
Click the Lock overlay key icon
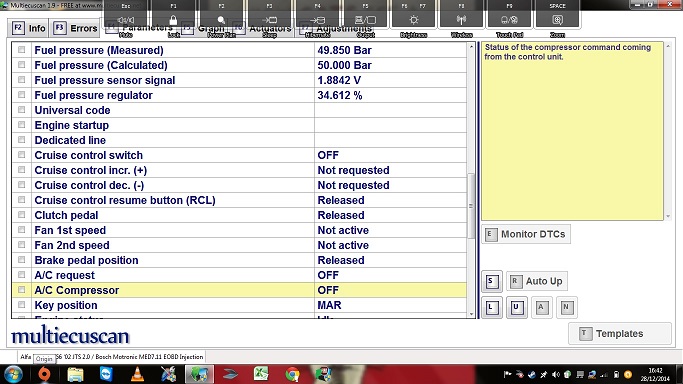click(x=173, y=20)
